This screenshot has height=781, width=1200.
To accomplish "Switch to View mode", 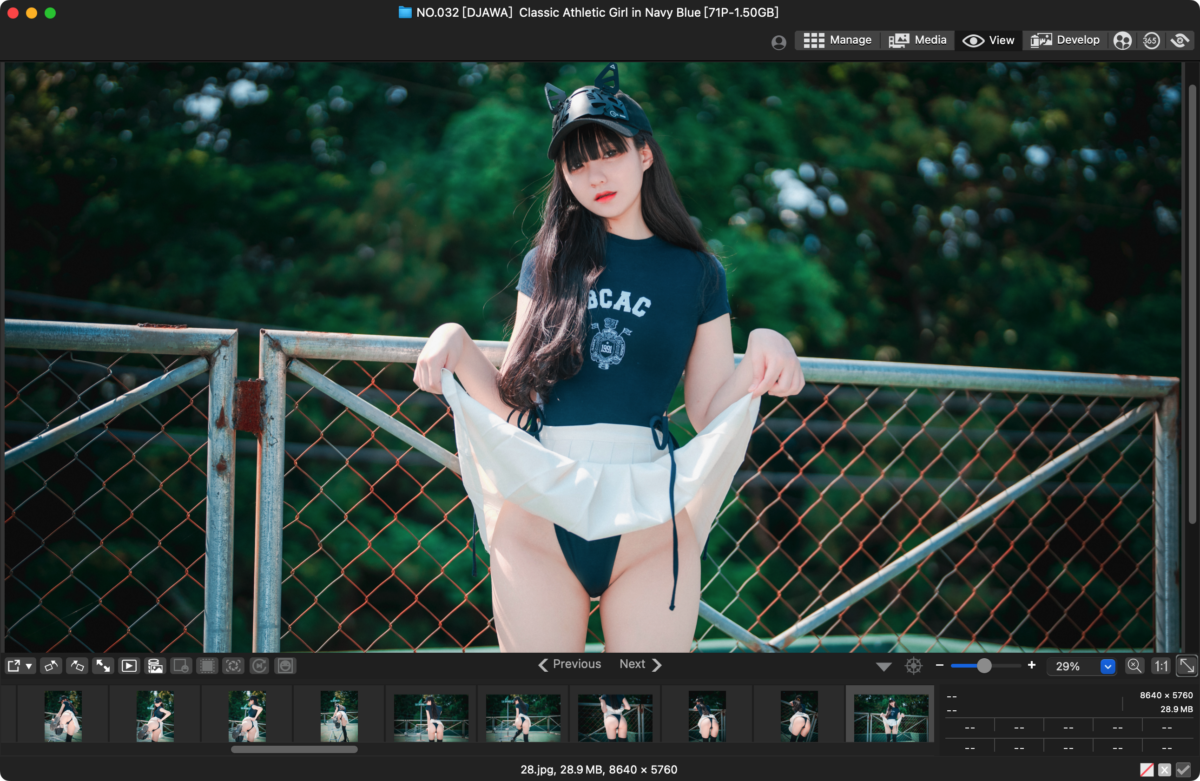I will click(988, 40).
